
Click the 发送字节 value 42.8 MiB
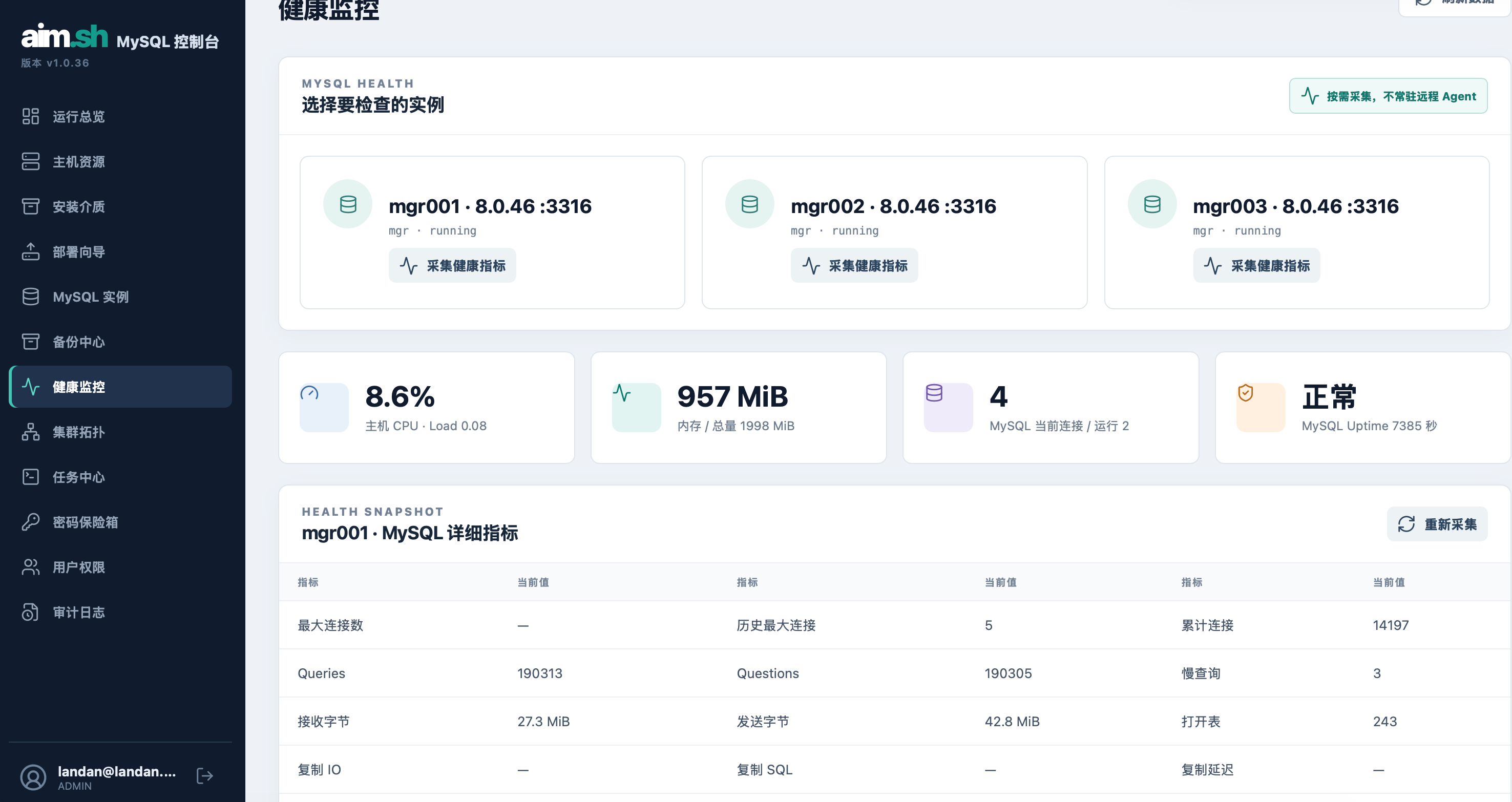pos(1013,722)
